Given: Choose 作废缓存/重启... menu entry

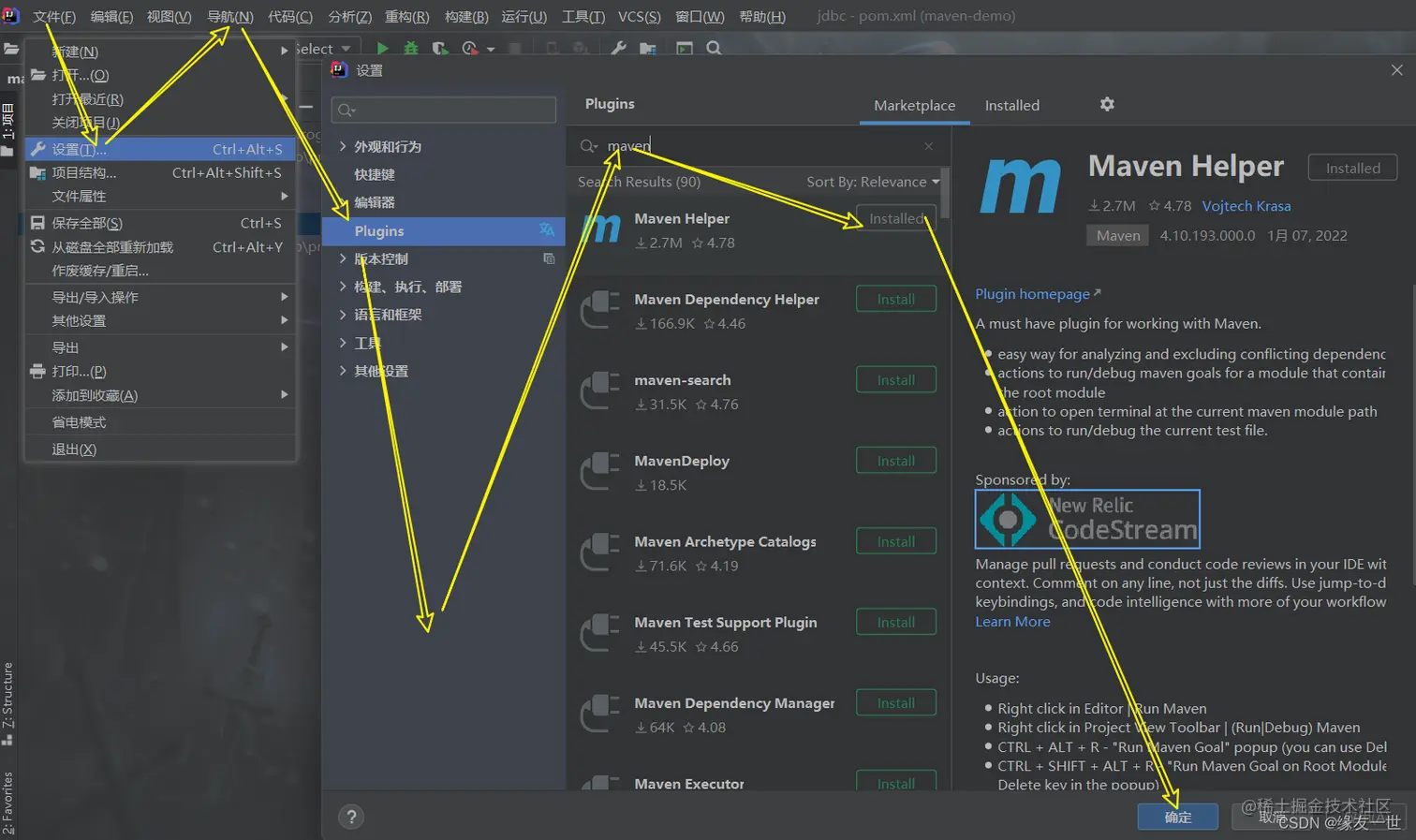Looking at the screenshot, I should coord(160,271).
